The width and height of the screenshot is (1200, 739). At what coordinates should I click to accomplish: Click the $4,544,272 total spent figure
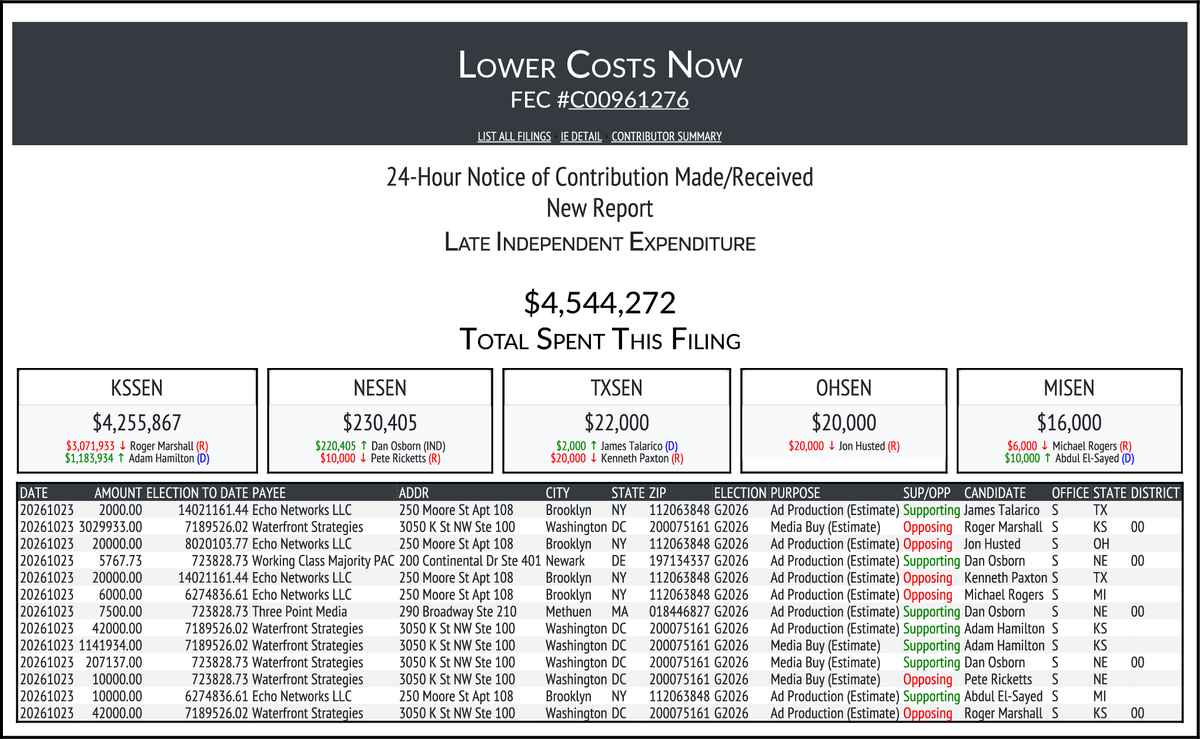(x=600, y=303)
